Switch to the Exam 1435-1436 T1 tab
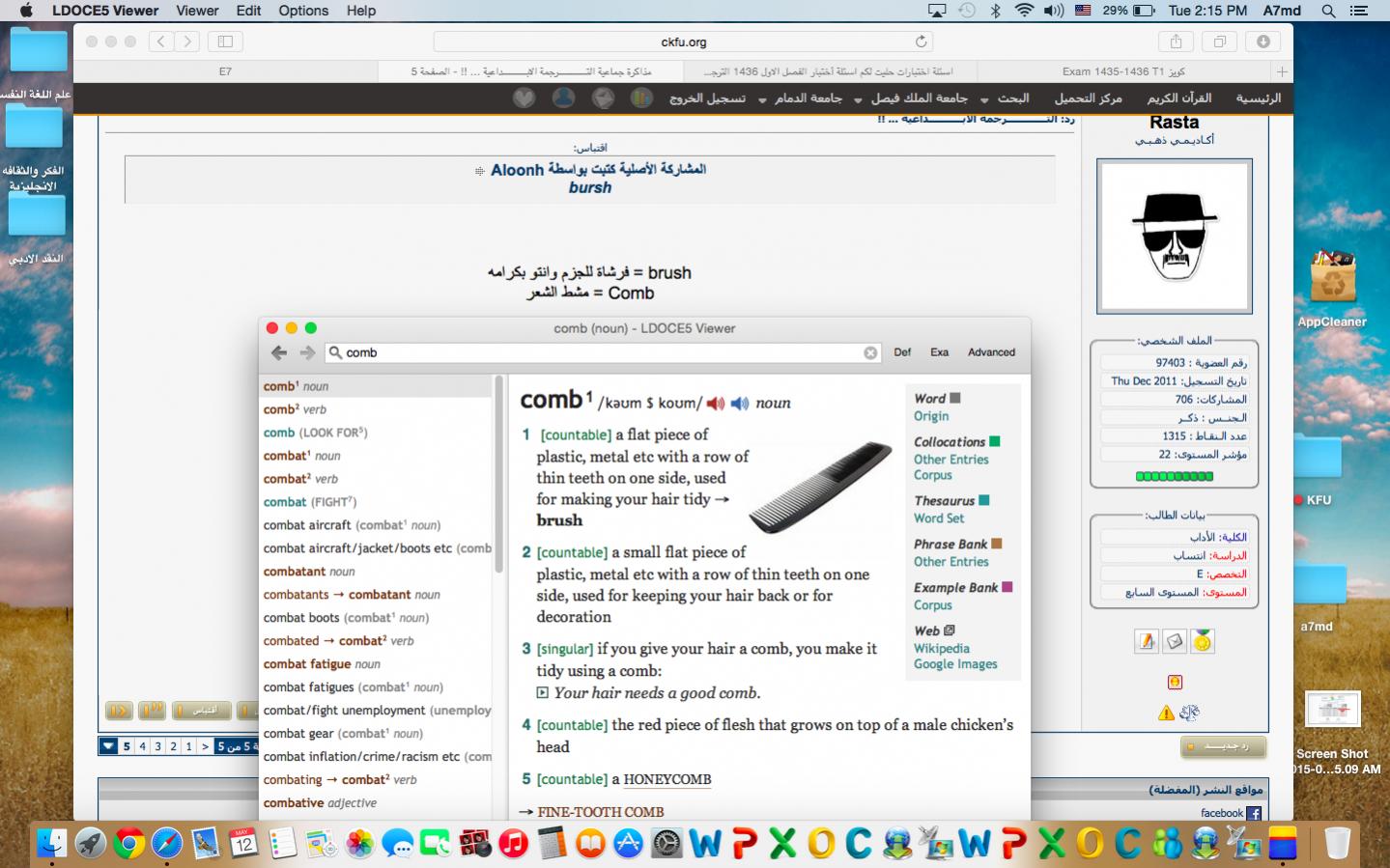The width and height of the screenshot is (1390, 868). click(1123, 71)
